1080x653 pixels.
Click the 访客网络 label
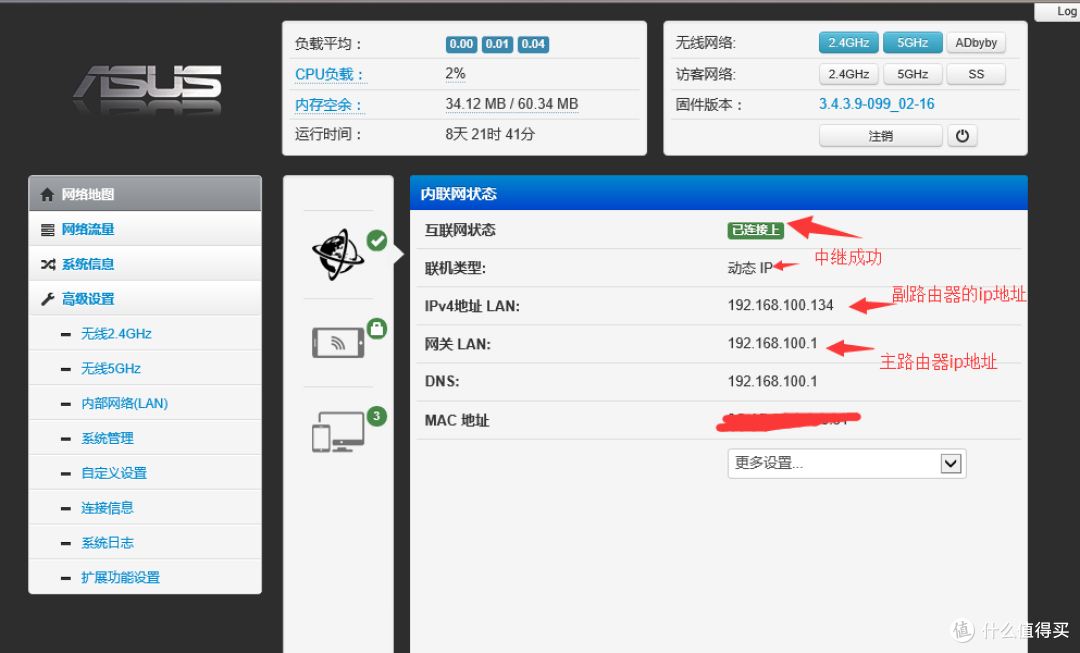click(x=705, y=74)
